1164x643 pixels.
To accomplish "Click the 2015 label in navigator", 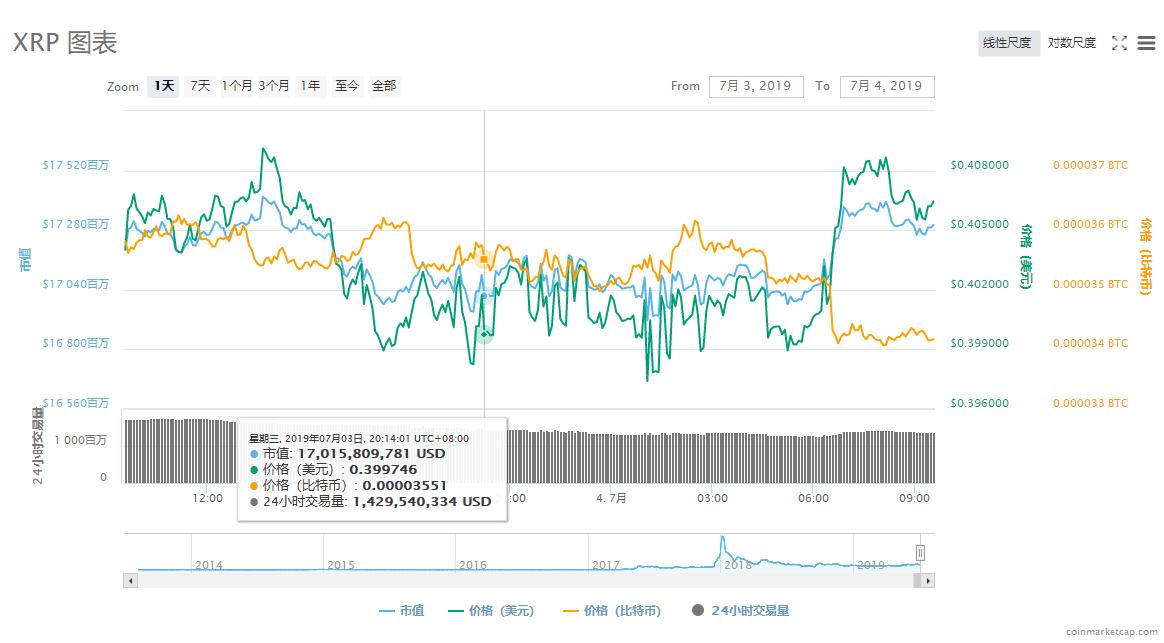I will [341, 565].
